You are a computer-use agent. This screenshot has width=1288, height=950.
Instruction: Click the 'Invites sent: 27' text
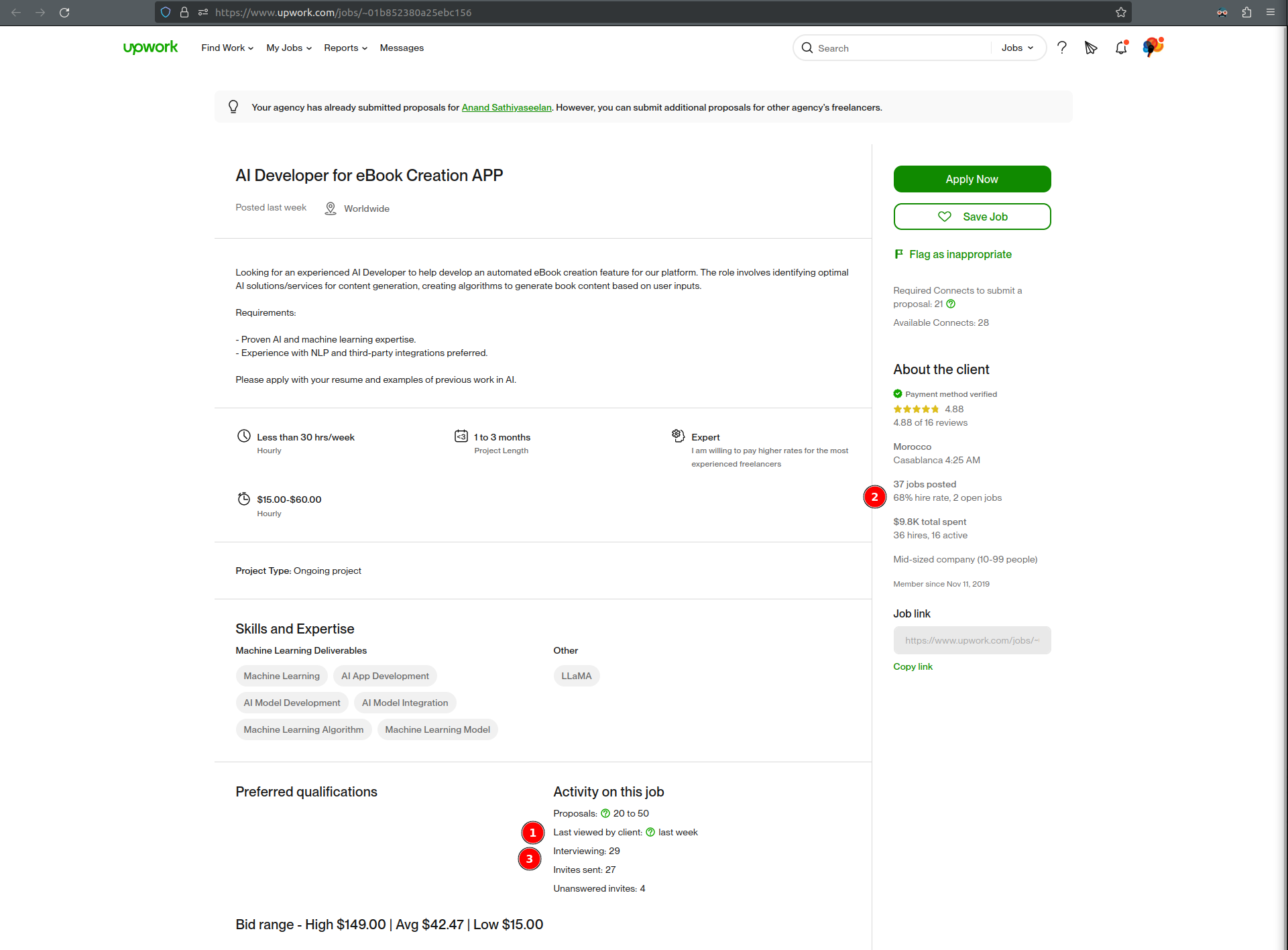[x=584, y=870]
